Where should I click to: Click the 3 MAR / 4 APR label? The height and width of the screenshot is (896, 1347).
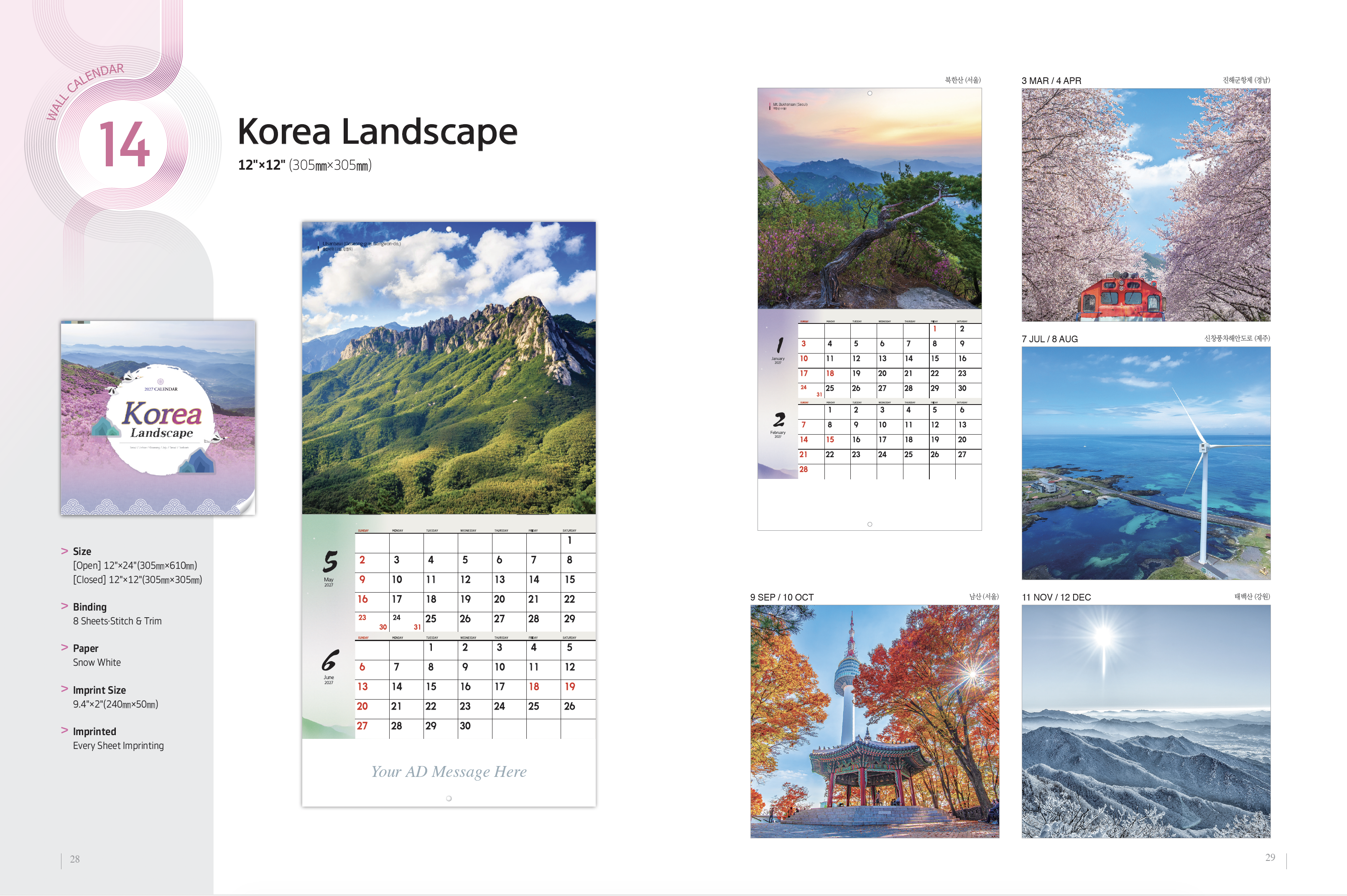[1051, 81]
